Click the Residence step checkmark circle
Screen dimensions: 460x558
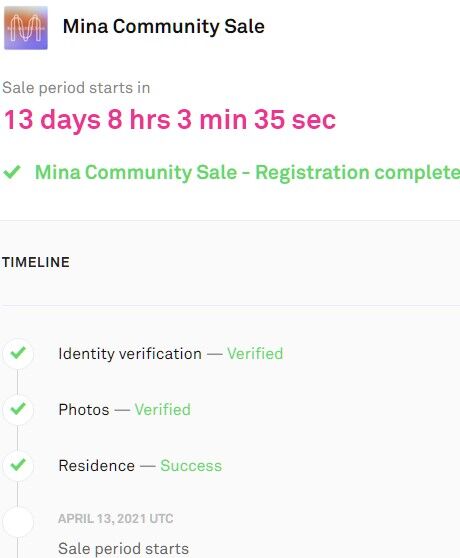(18, 465)
